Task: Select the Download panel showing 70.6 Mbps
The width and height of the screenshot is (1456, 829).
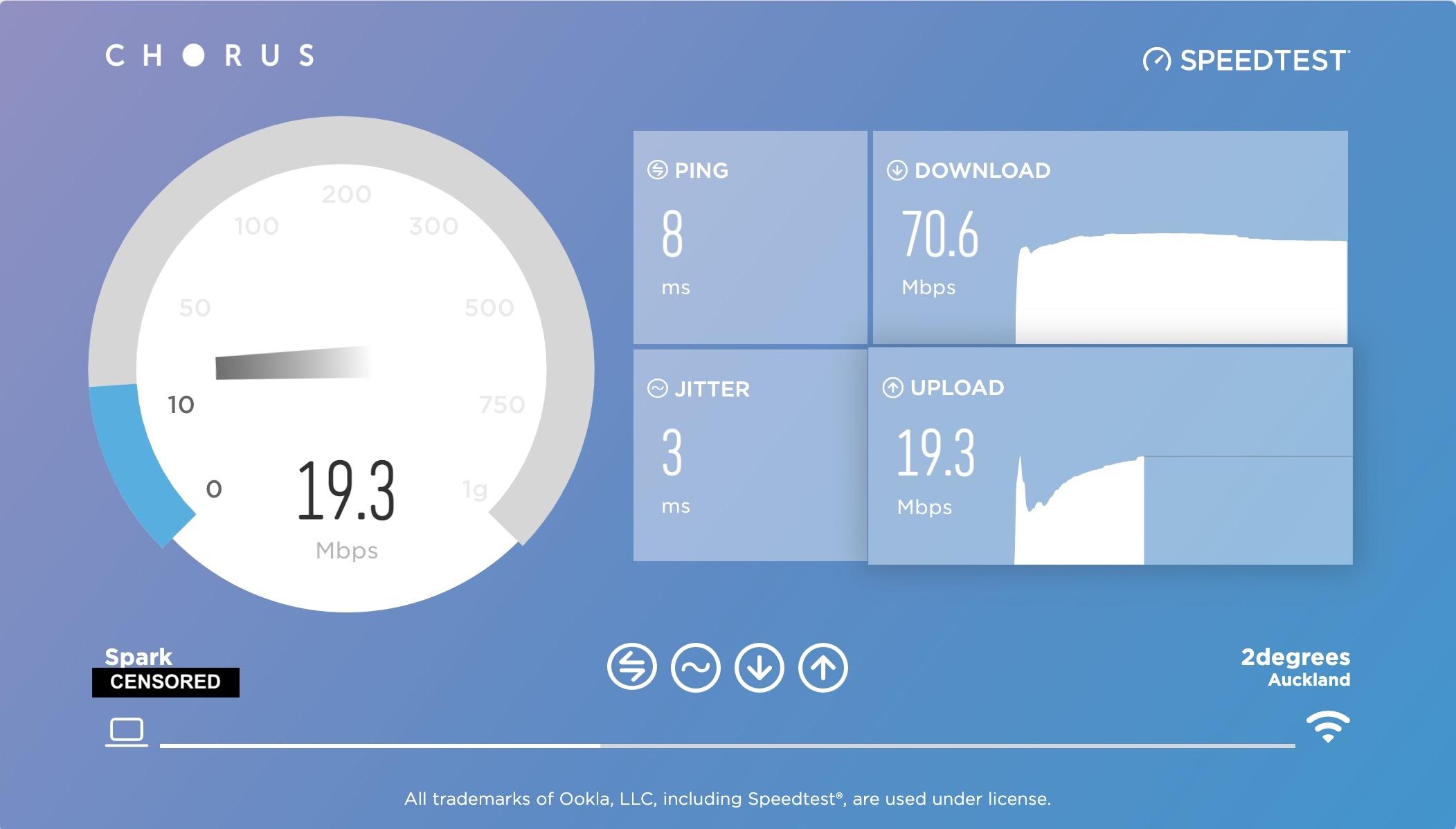Action: (x=1110, y=237)
